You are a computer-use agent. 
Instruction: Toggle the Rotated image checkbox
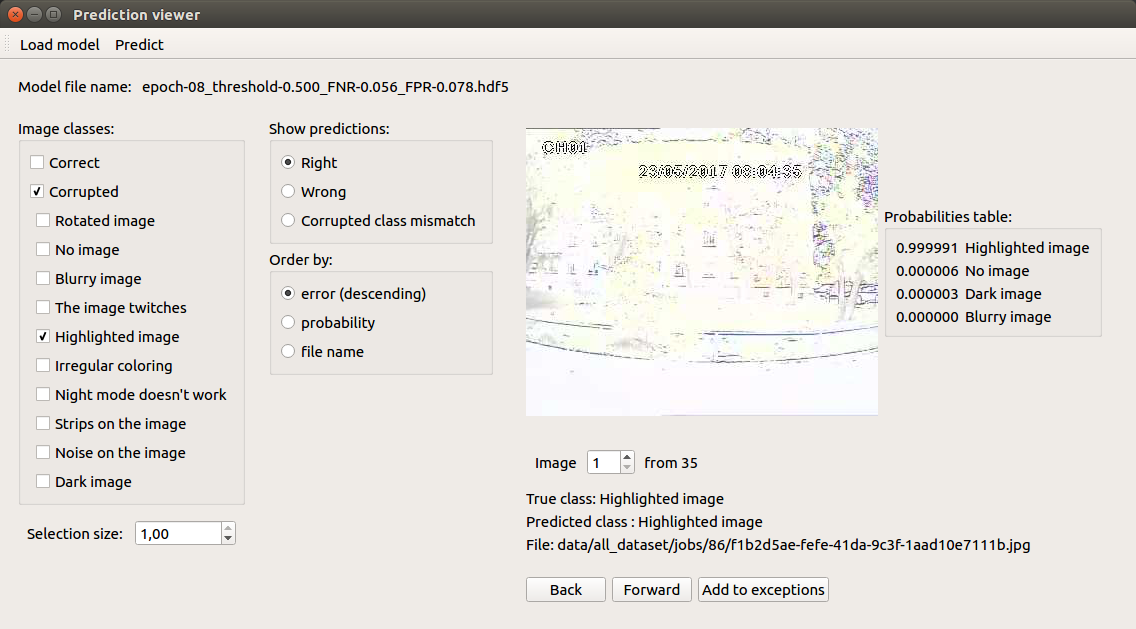click(43, 221)
